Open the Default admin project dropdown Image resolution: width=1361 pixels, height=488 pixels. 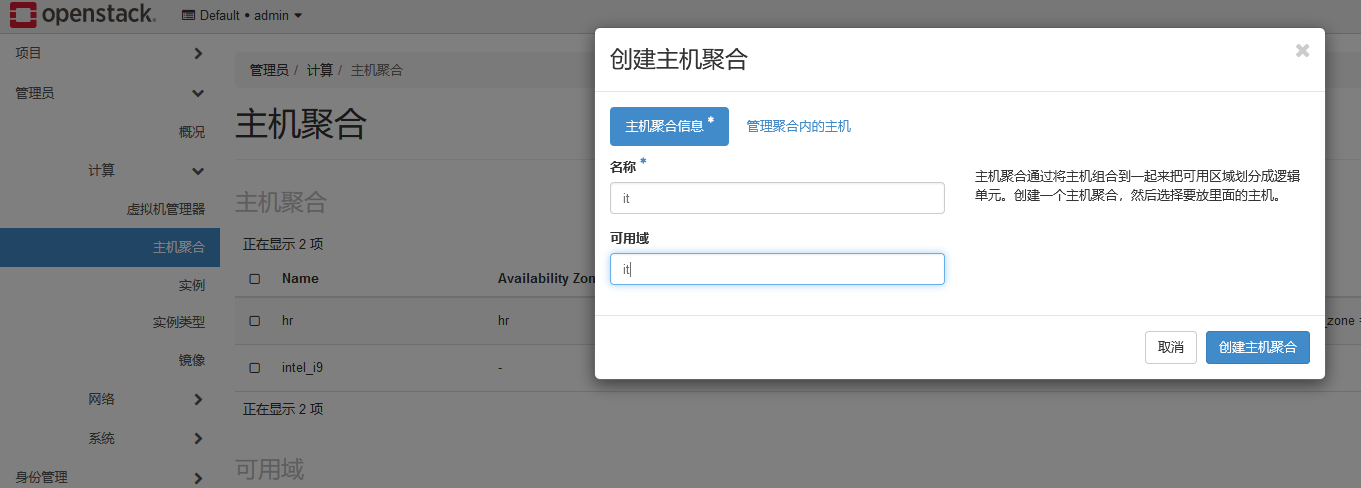[x=242, y=15]
